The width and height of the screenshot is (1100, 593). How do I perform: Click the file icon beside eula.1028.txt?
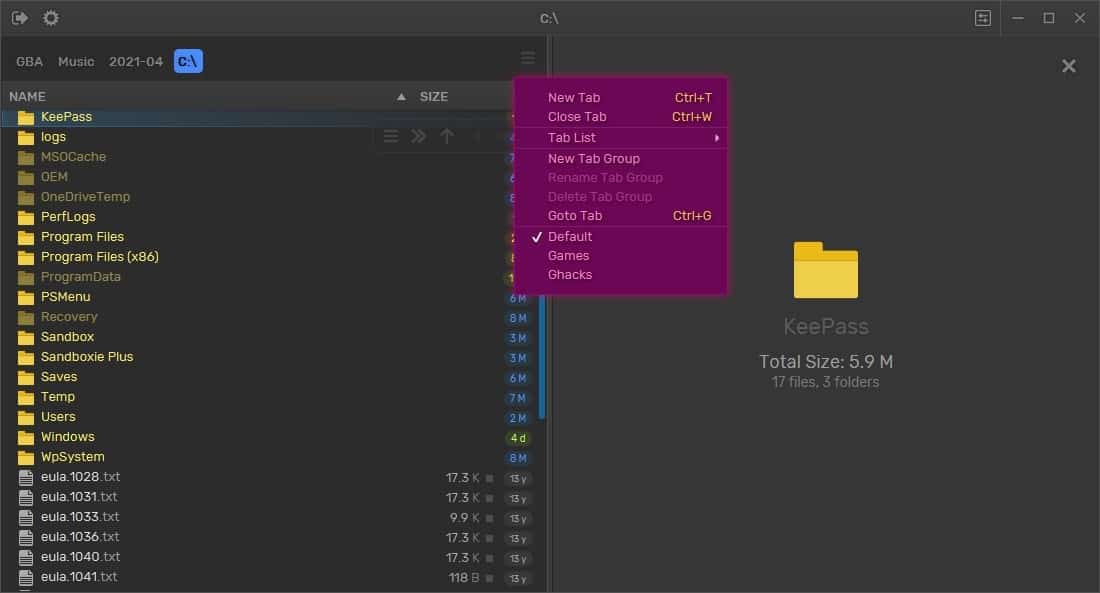(27, 477)
